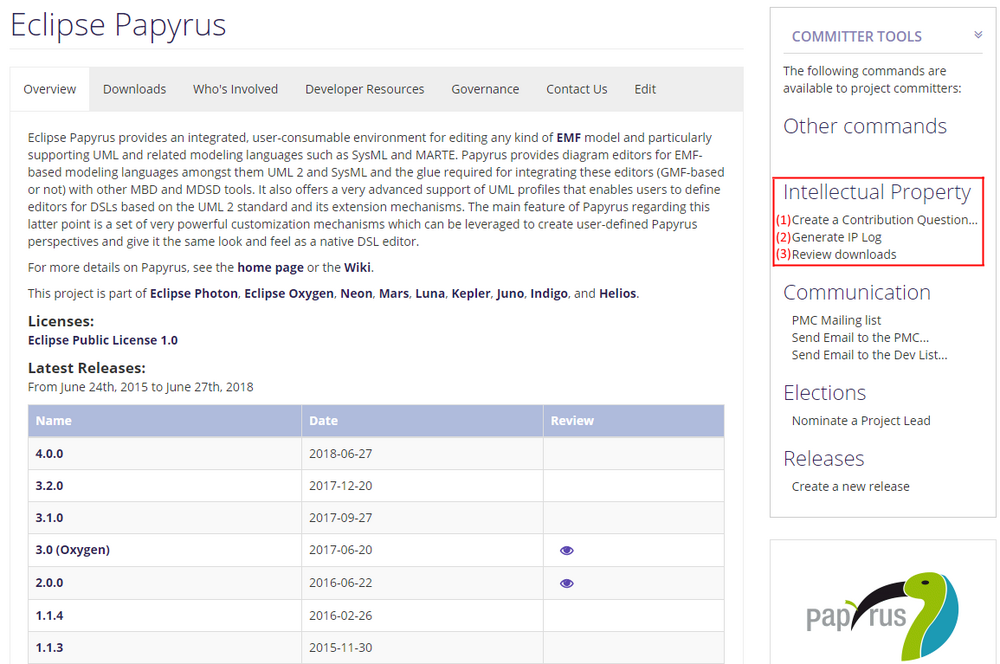The image size is (1000, 664).
Task: Open the Indigo release link
Action: click(x=549, y=293)
